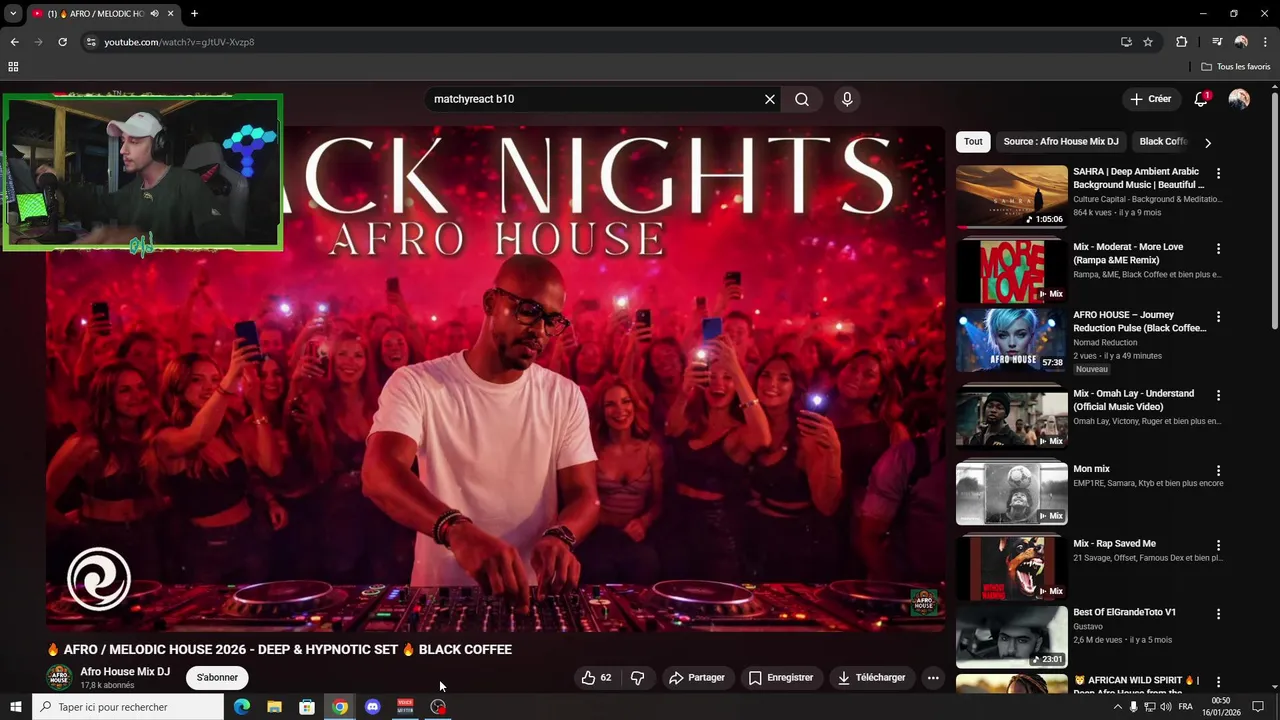1280x720 pixels.
Task: Open the Windows notification center icon
Action: point(1258,707)
